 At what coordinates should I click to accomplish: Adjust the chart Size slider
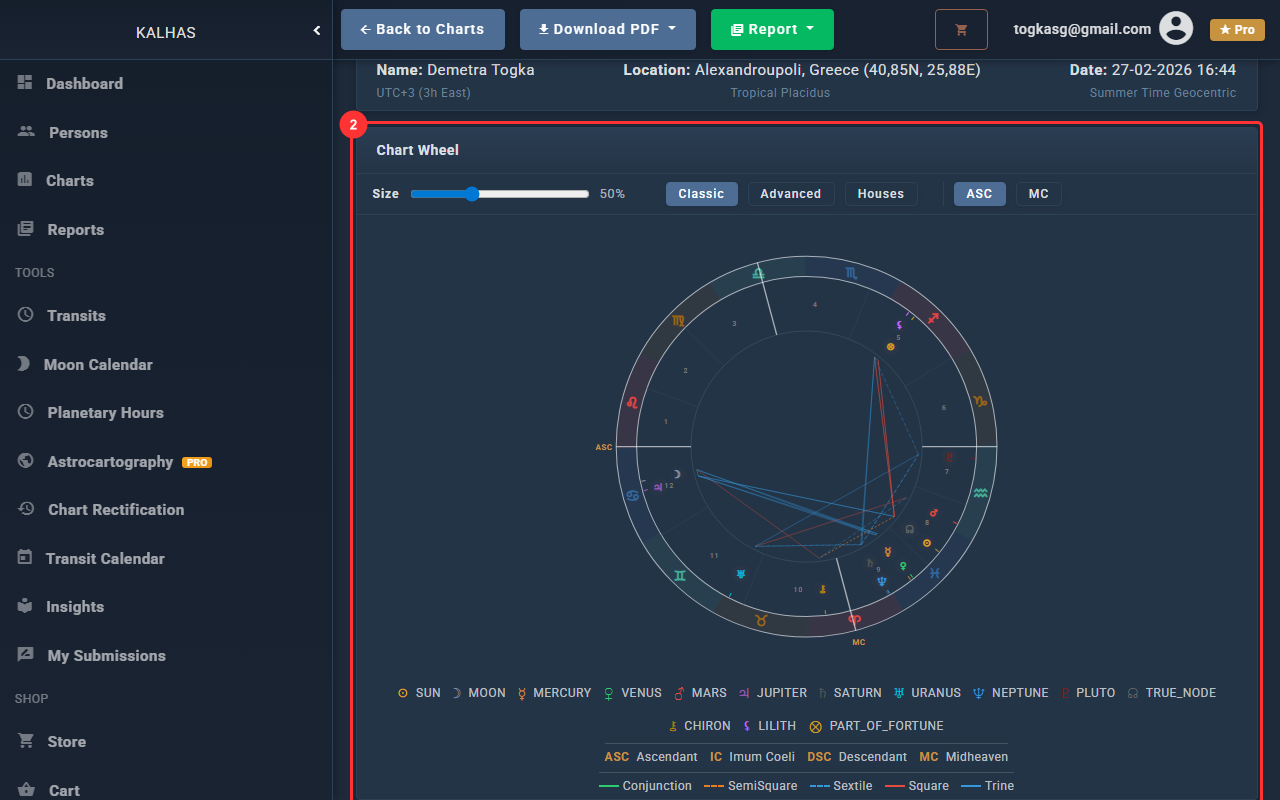[x=472, y=194]
